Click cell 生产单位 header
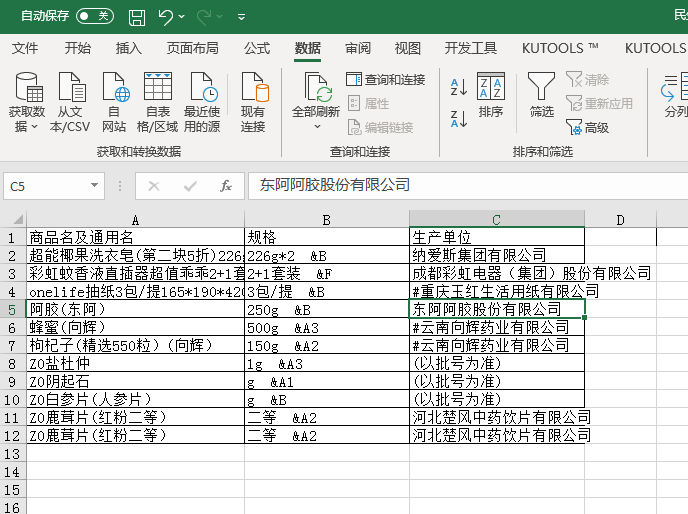 (x=497, y=237)
